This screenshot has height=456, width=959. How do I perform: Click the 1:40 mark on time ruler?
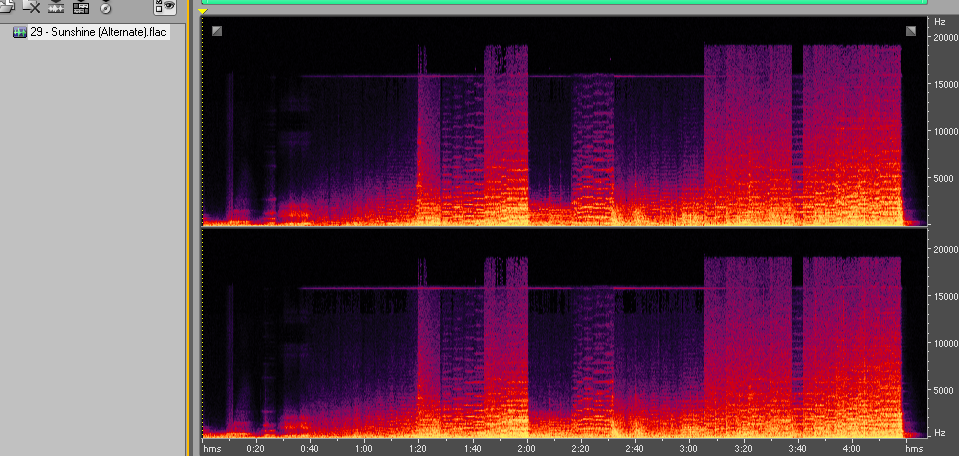pos(473,449)
